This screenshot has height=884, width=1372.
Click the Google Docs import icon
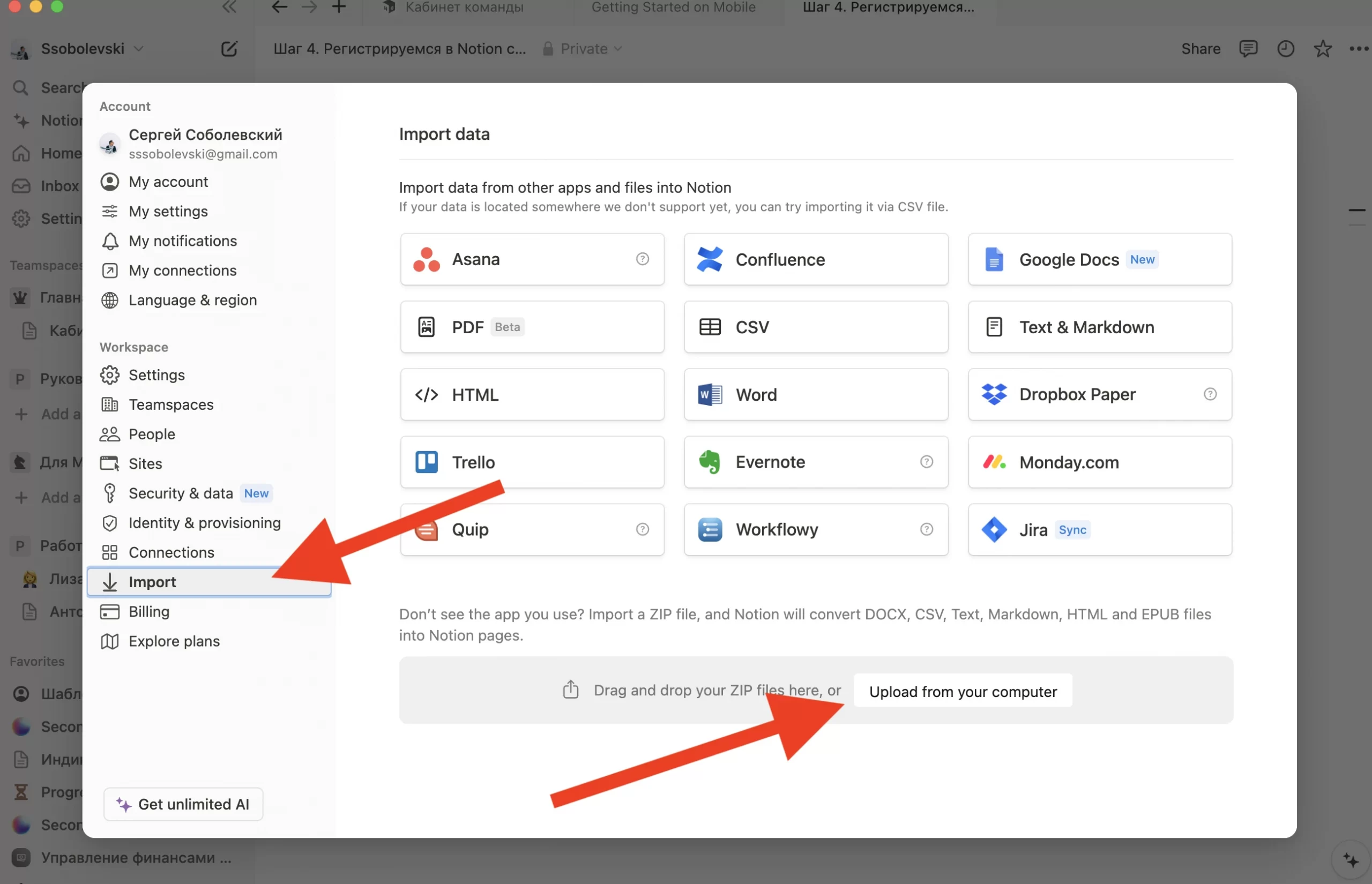(995, 259)
